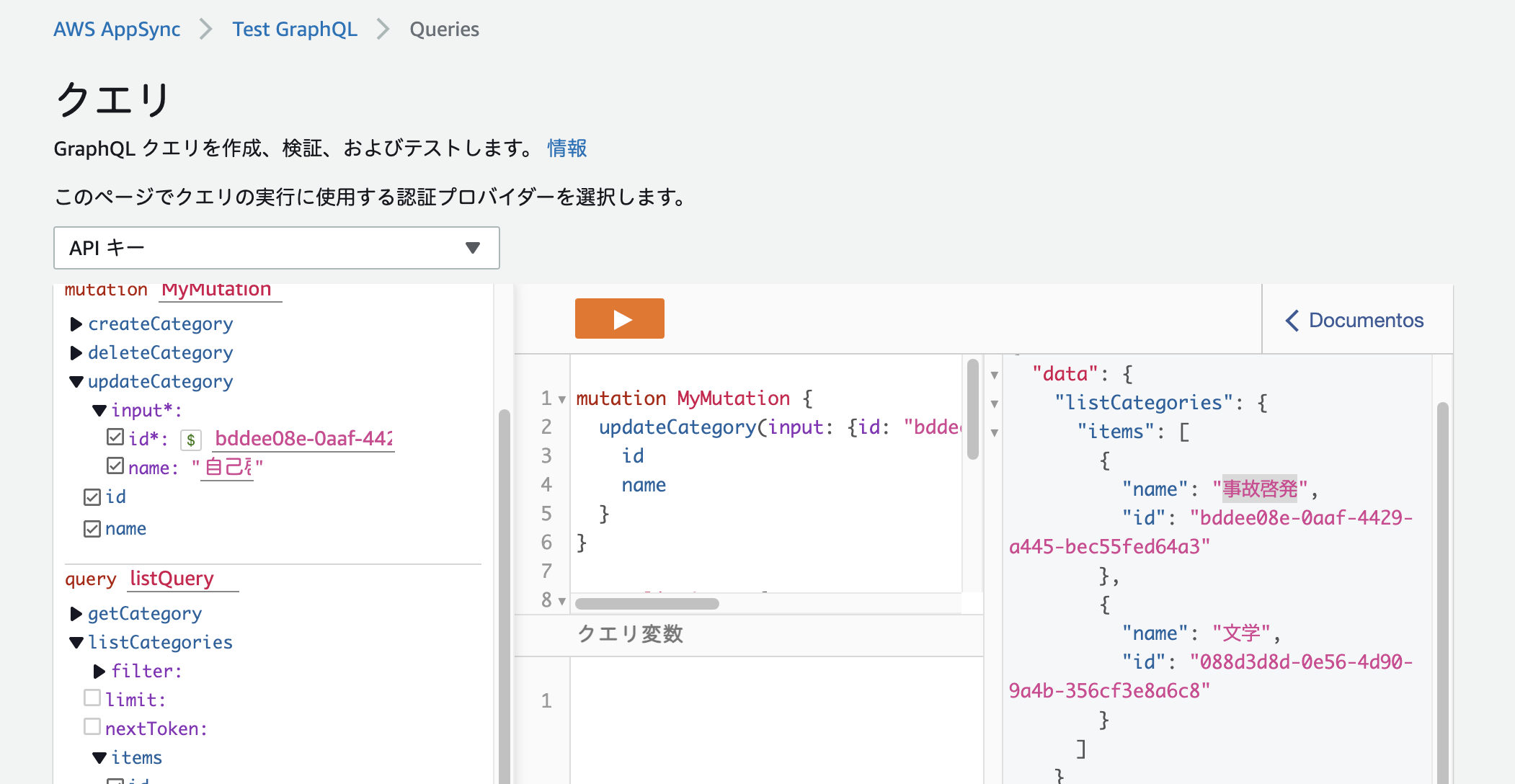1515x784 pixels.
Task: Open the クエリ変数 variables panel header
Action: click(x=750, y=634)
